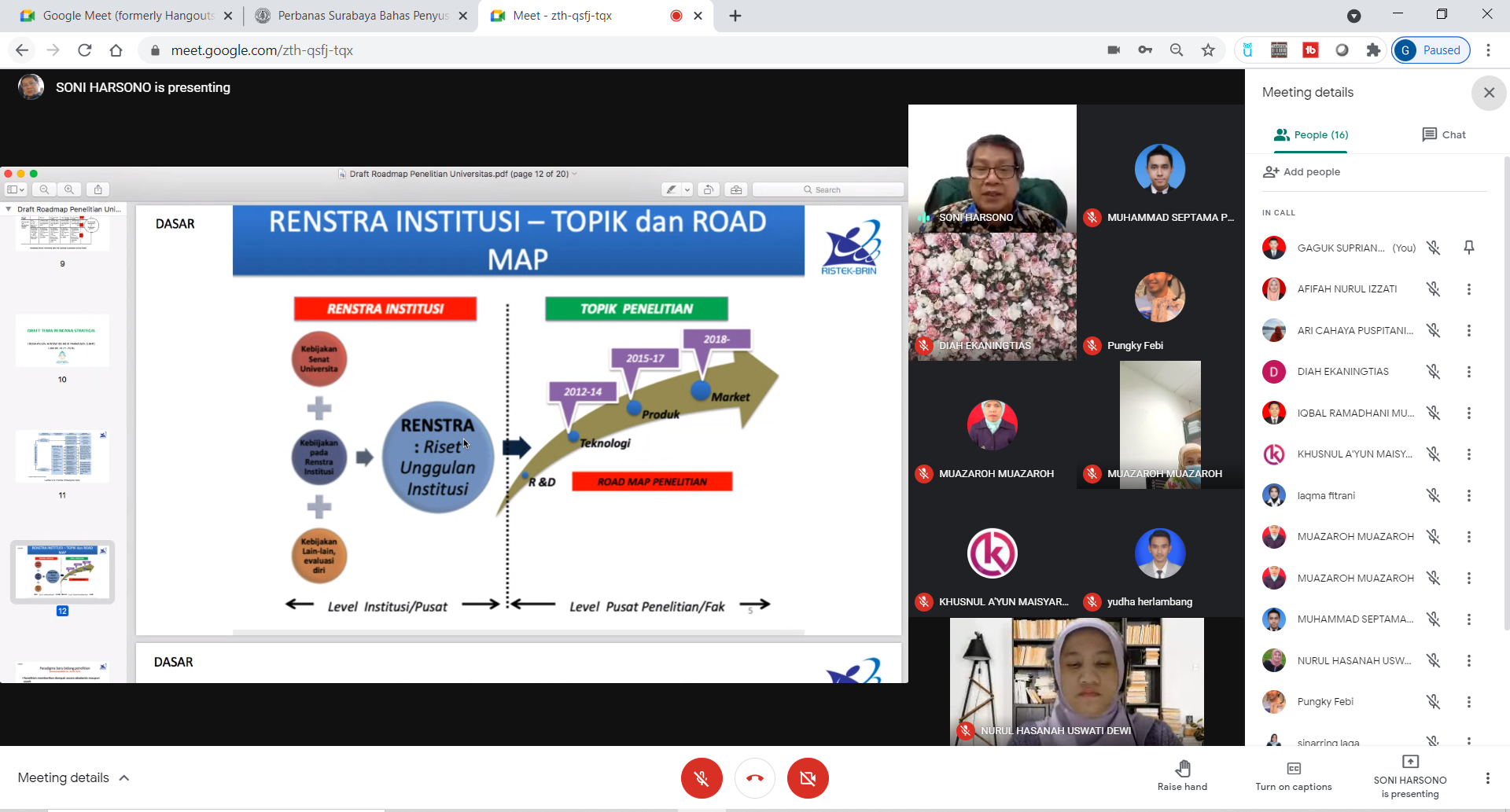
Task: Click Add people link
Action: (1302, 172)
